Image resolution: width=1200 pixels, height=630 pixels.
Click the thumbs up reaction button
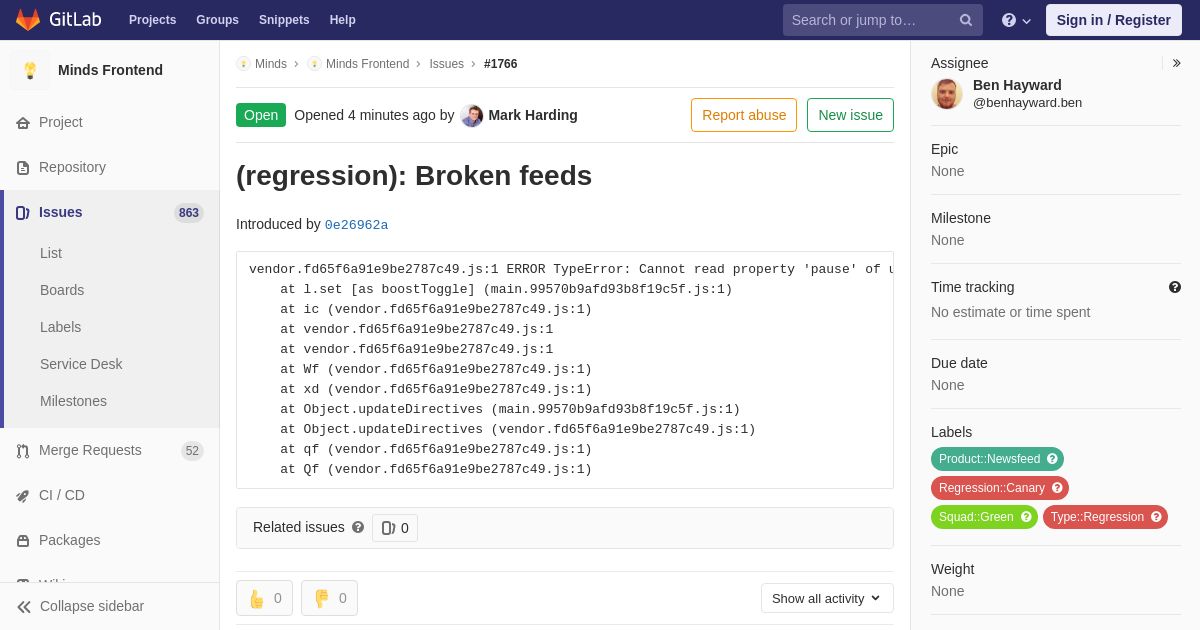coord(264,598)
